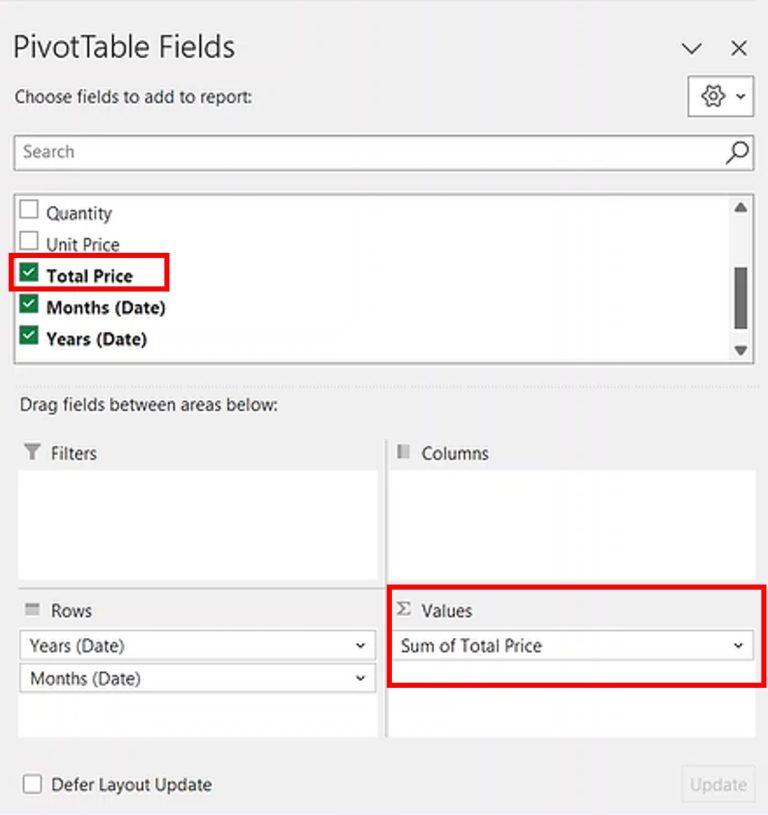The height and width of the screenshot is (815, 768).
Task: Uncheck the Months (Date) field
Action: click(28, 307)
